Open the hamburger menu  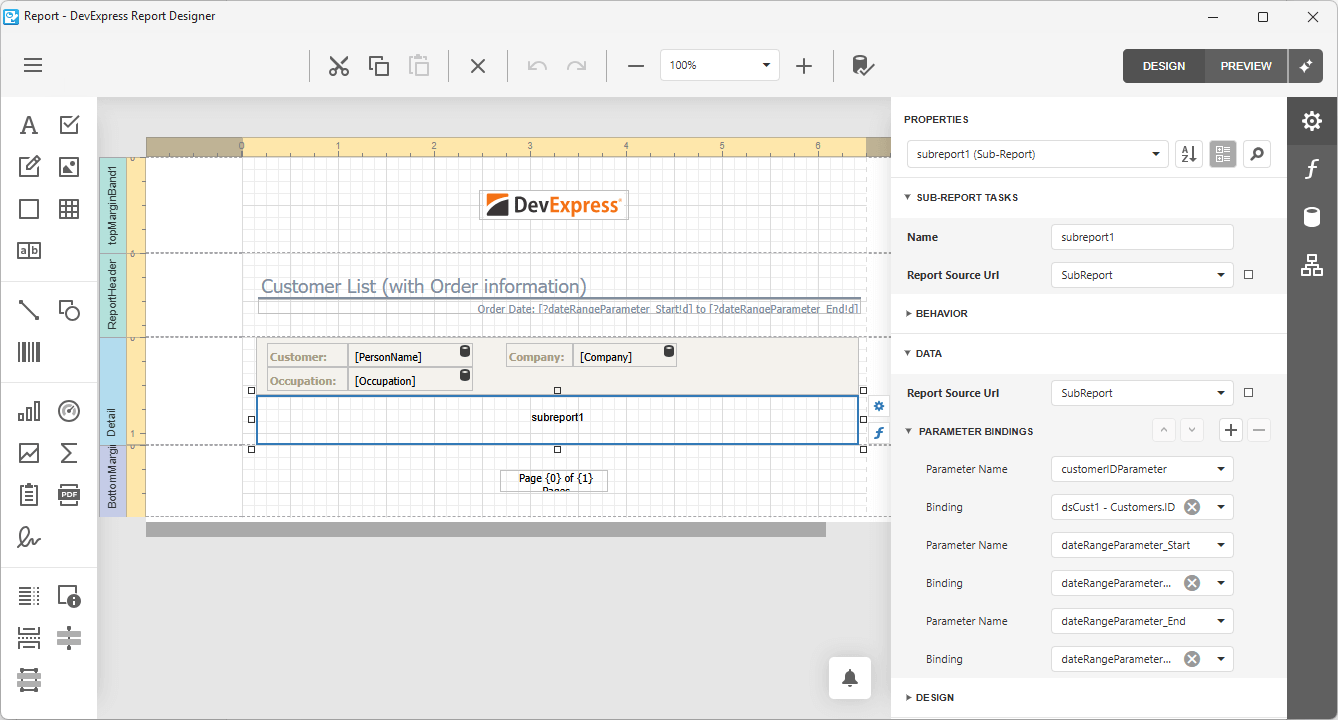[x=32, y=65]
